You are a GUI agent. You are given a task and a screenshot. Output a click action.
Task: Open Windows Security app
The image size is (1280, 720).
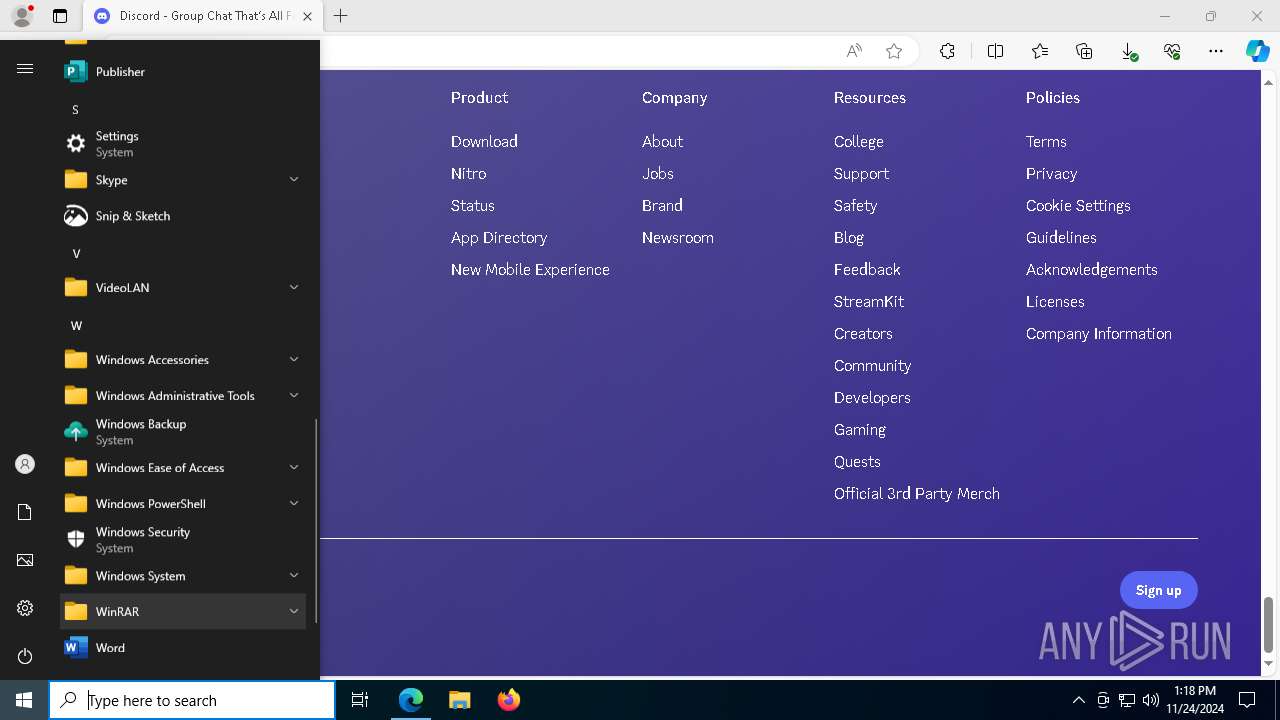183,540
